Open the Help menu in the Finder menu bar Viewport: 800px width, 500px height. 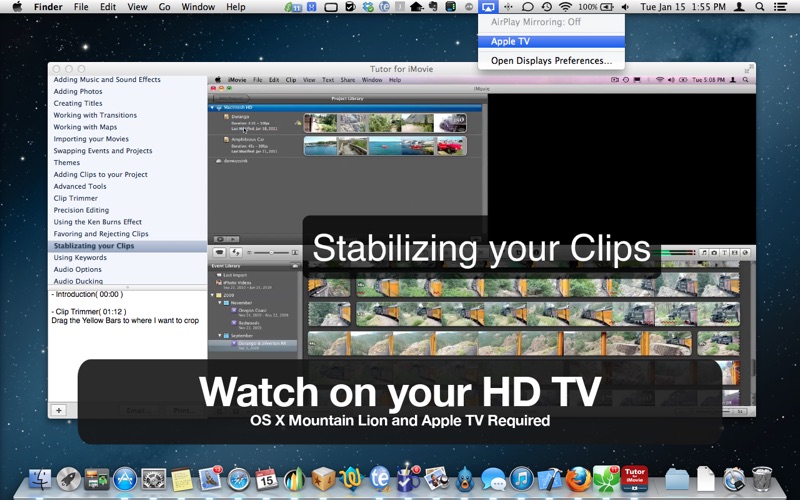click(x=236, y=7)
